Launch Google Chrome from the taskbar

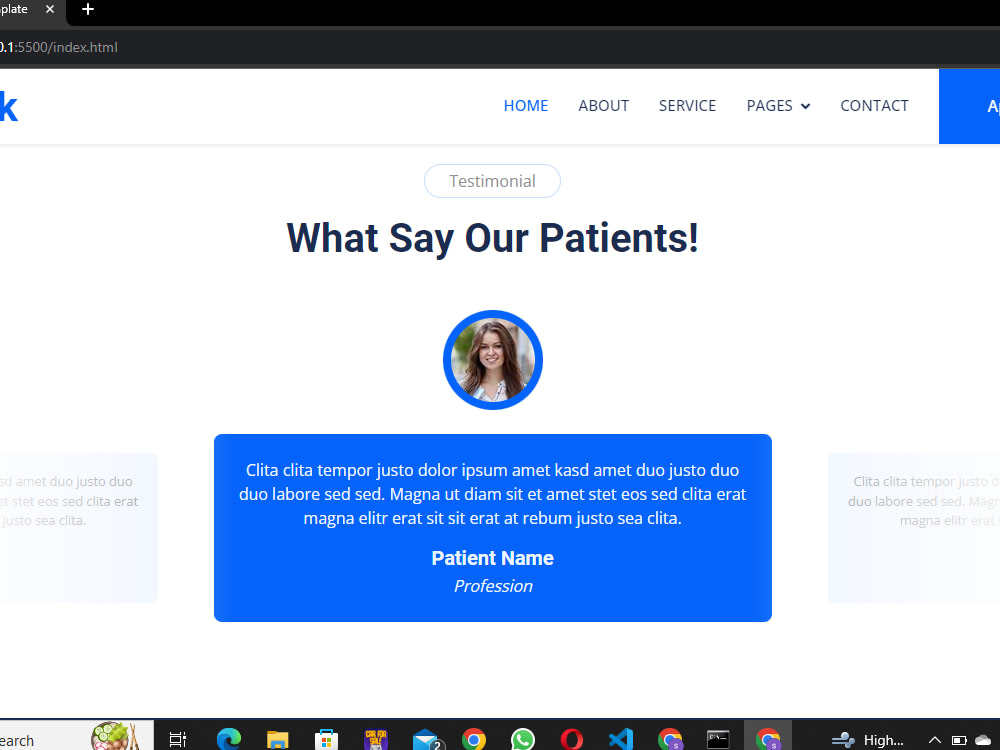474,740
